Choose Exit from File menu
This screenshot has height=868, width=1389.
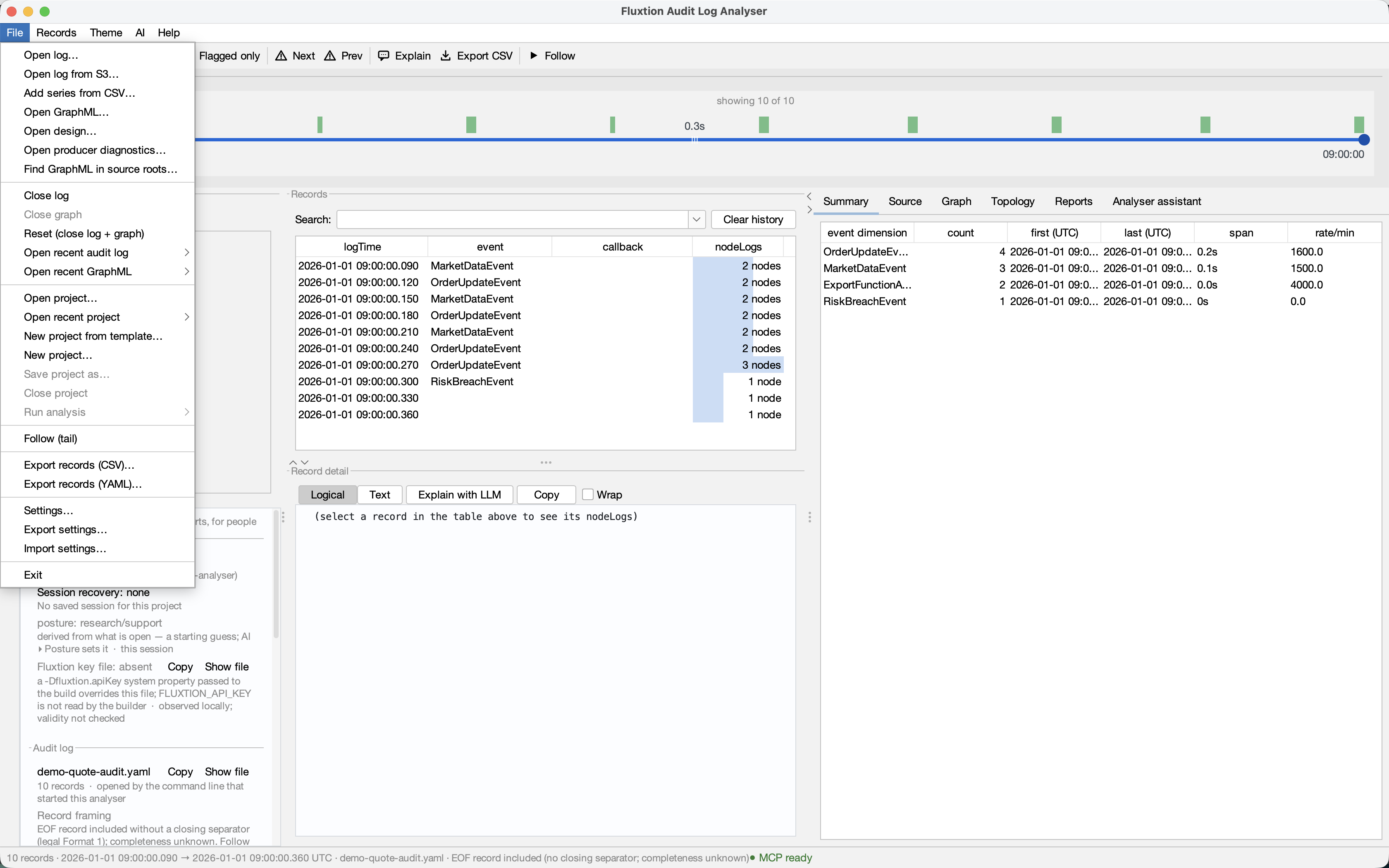click(x=98, y=575)
